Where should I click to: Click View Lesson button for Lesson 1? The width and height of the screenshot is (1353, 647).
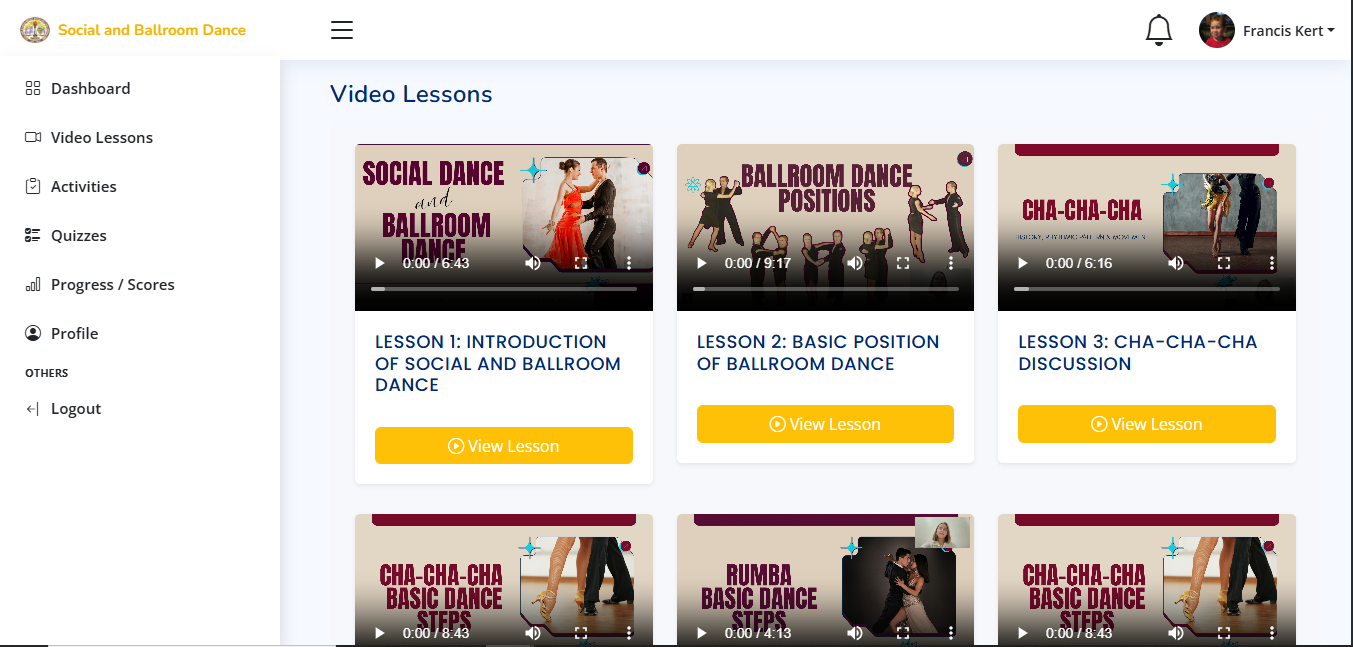(x=503, y=446)
